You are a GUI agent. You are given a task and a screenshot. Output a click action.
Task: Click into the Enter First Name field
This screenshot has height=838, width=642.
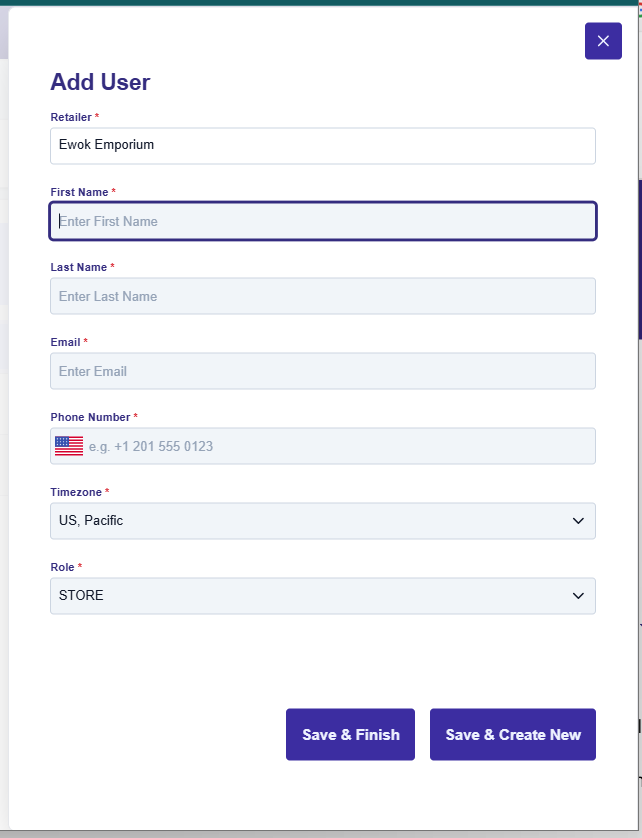[322, 221]
